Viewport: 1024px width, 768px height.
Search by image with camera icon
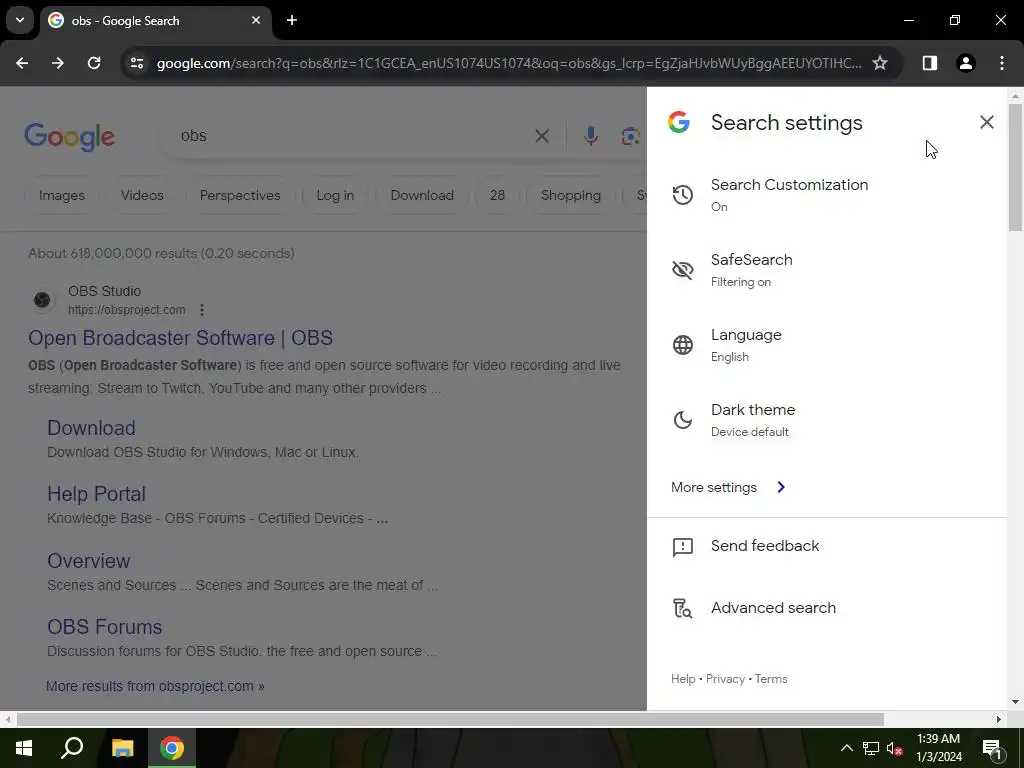click(x=630, y=136)
